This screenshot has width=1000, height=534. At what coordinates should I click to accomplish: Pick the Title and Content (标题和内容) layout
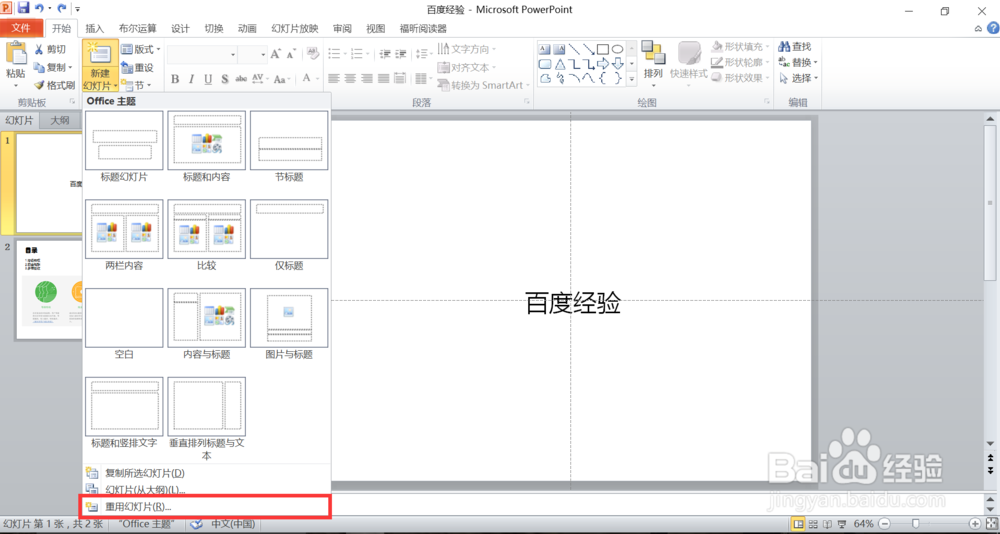tap(207, 147)
